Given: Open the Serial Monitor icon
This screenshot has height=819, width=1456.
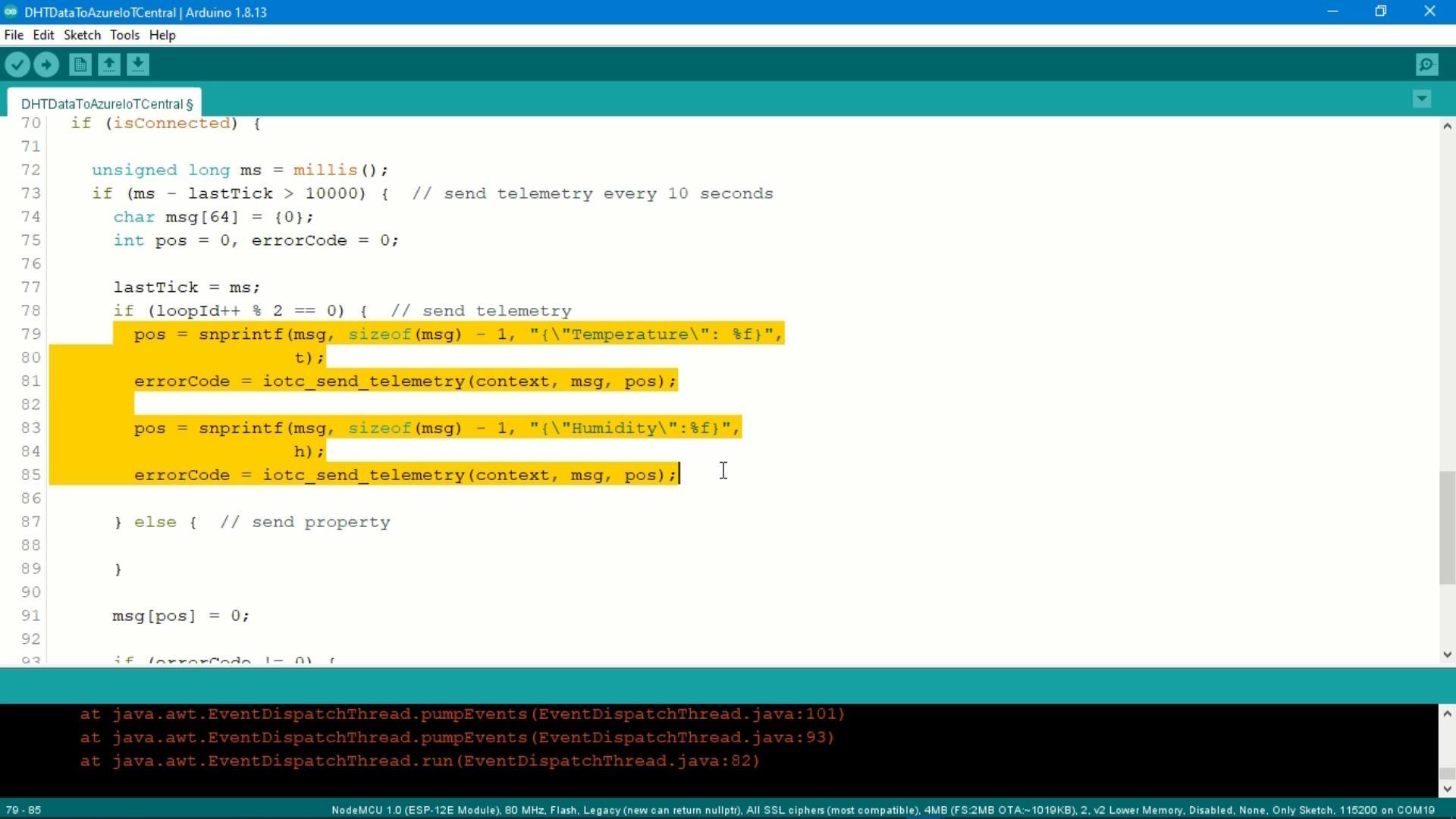Looking at the screenshot, I should pos(1426,64).
